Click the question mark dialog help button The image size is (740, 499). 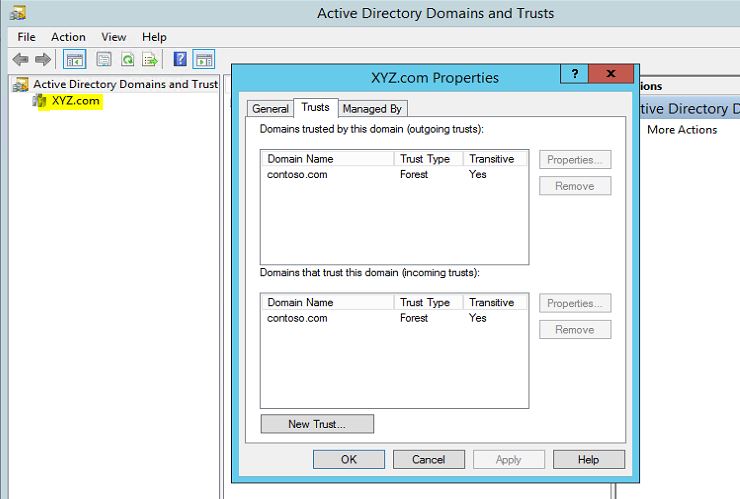point(575,74)
